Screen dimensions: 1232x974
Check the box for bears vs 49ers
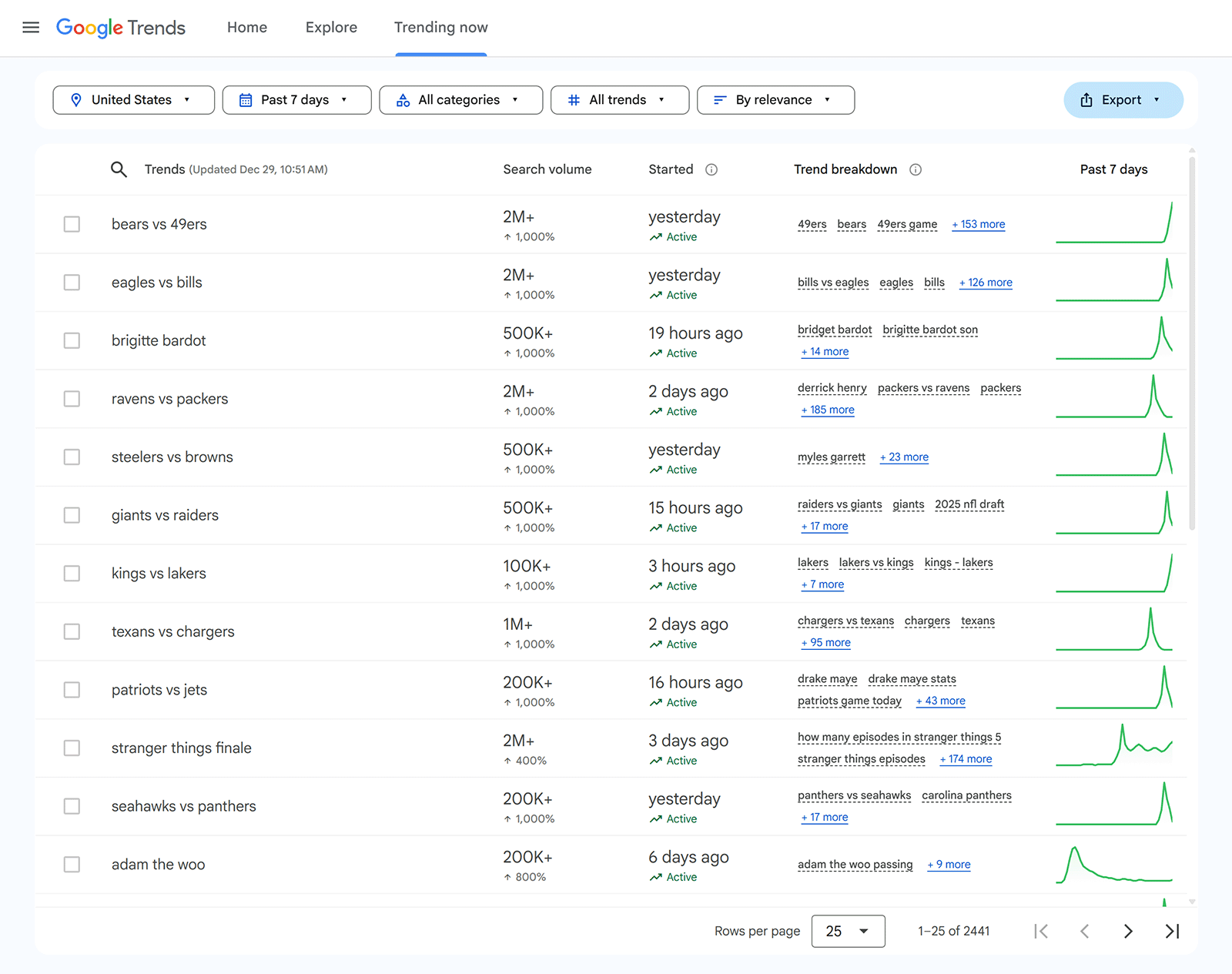click(72, 224)
